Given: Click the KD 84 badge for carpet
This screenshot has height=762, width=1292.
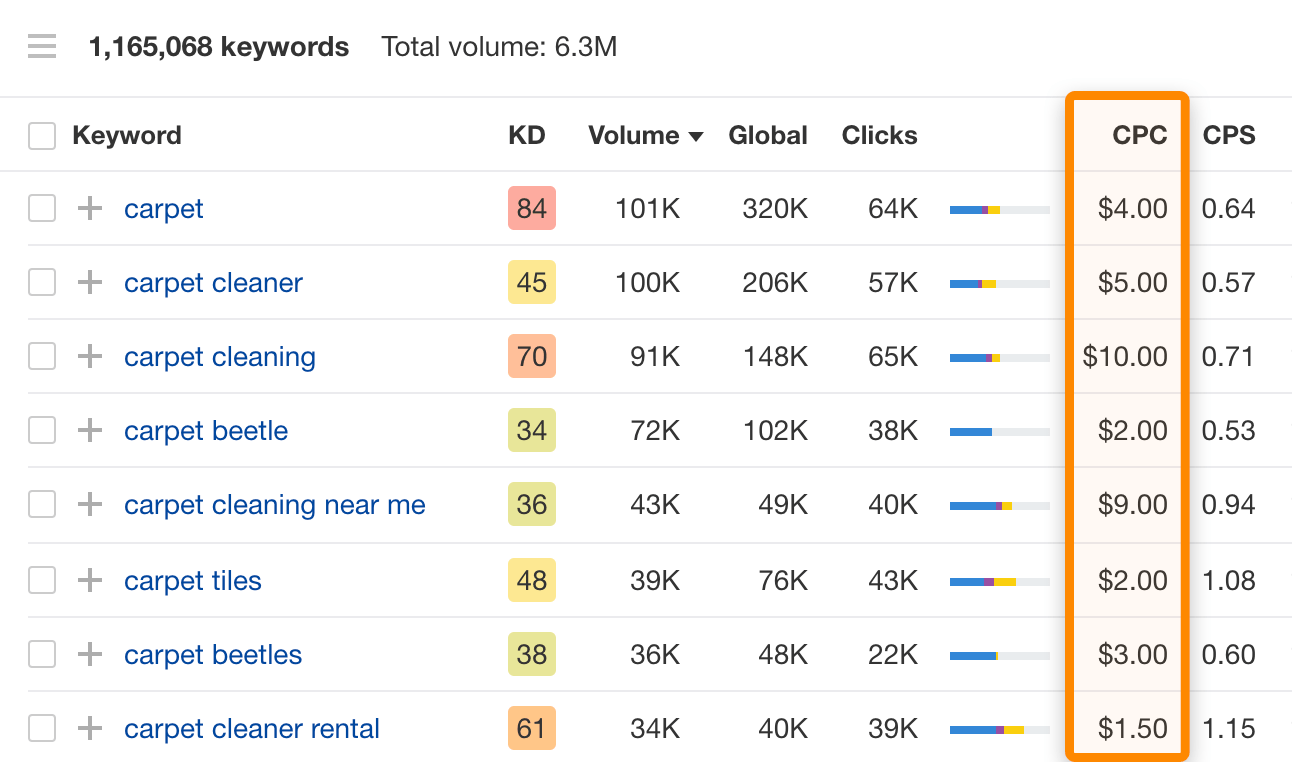Looking at the screenshot, I should coord(531,209).
